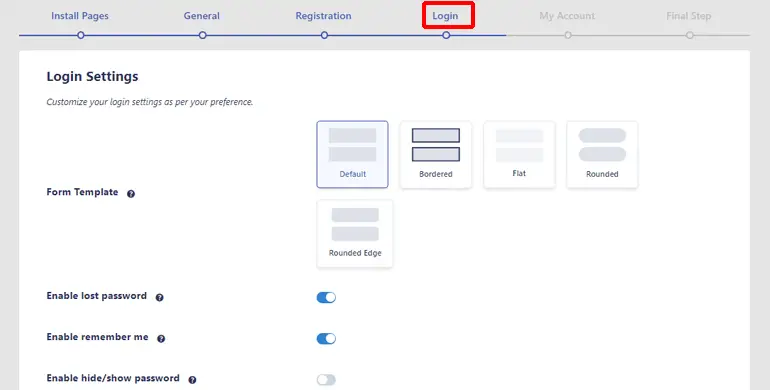Enable the hide/show password toggle
The width and height of the screenshot is (770, 390).
[326, 380]
